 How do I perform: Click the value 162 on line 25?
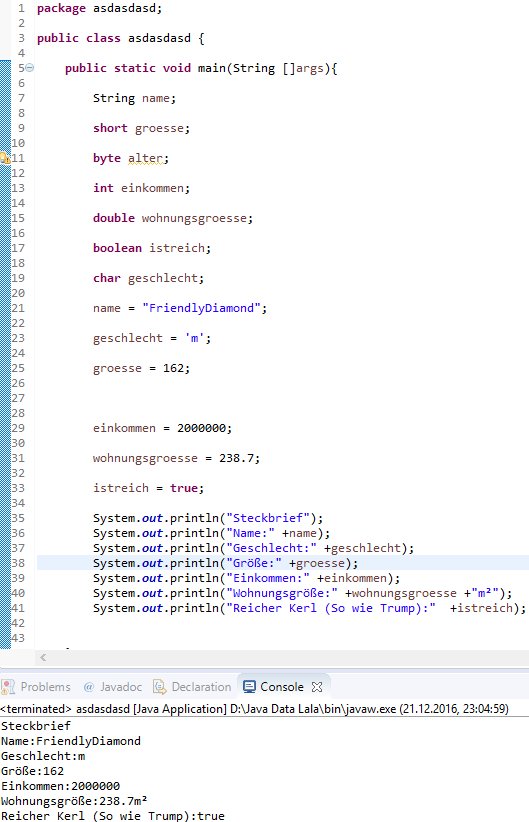click(x=173, y=368)
